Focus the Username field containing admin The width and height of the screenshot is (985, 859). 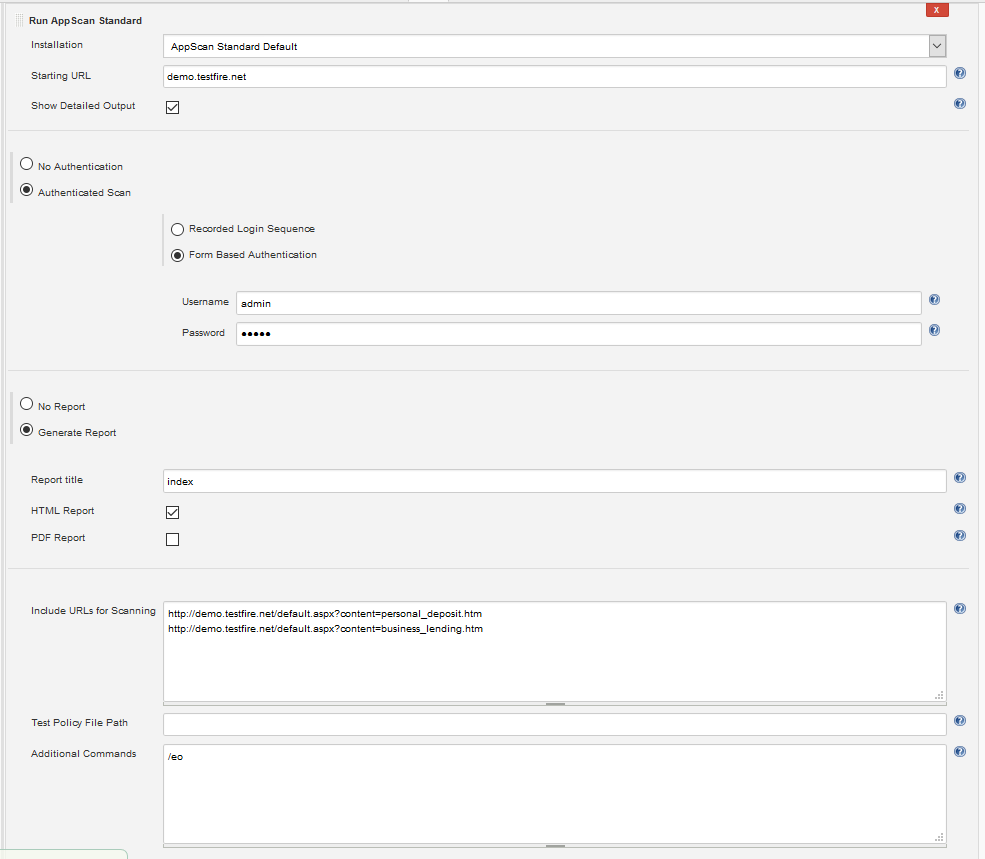579,303
